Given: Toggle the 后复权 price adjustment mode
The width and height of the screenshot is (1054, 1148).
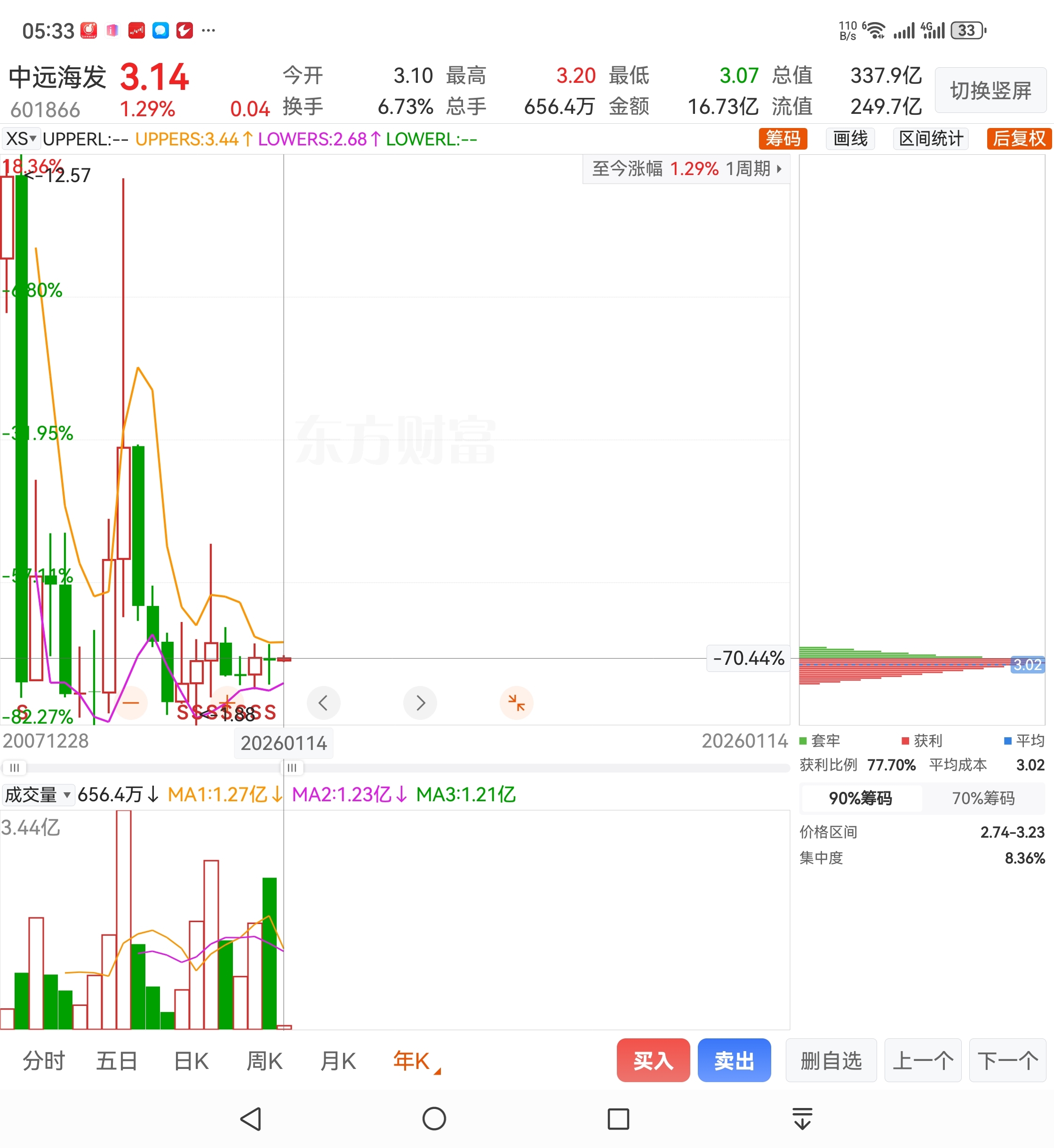Looking at the screenshot, I should pyautogui.click(x=1019, y=139).
